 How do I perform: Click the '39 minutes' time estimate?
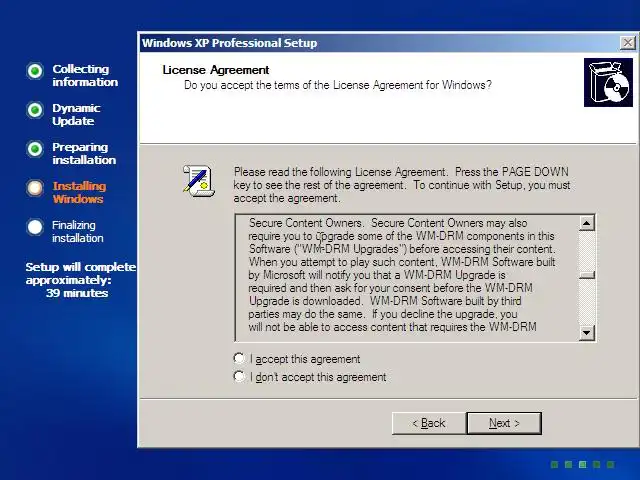[77, 293]
